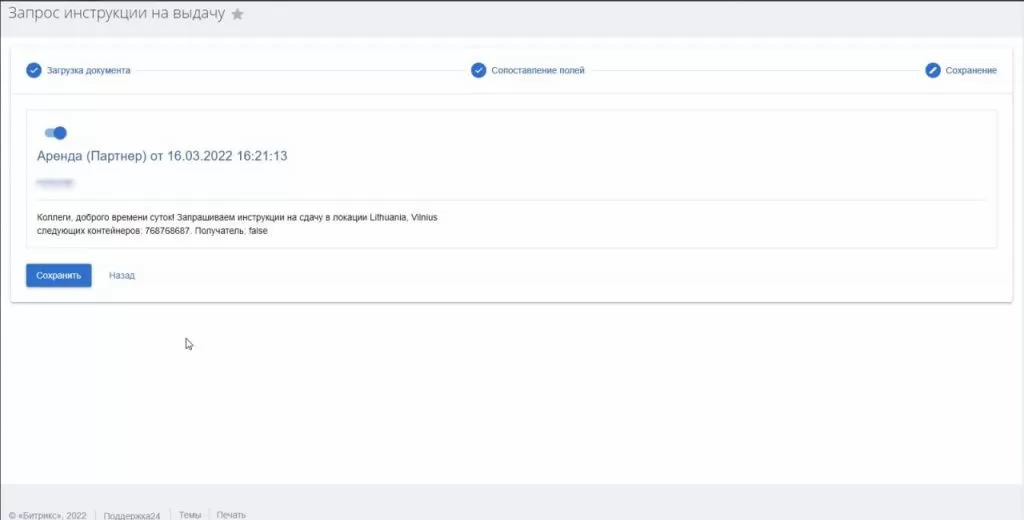Open the Поддержка24 footer link
This screenshot has width=1024, height=520.
point(132,515)
